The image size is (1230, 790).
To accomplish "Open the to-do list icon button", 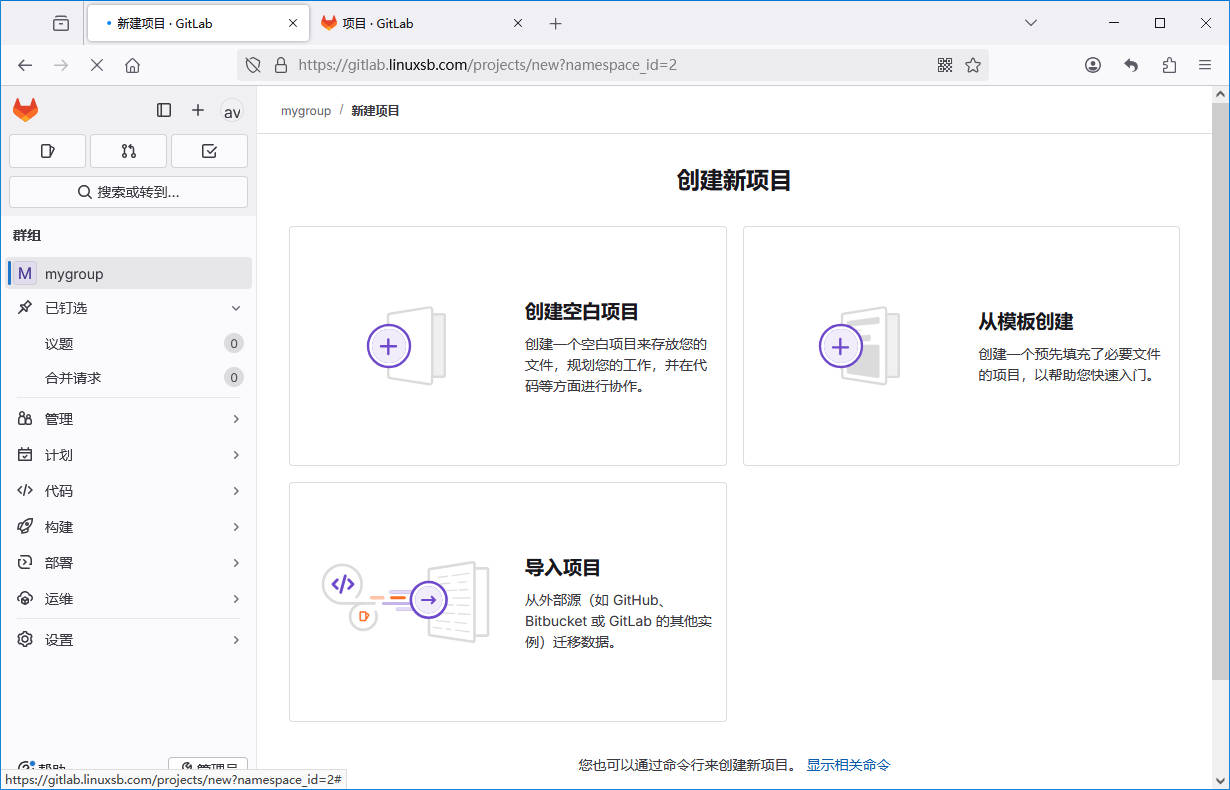I will [209, 151].
